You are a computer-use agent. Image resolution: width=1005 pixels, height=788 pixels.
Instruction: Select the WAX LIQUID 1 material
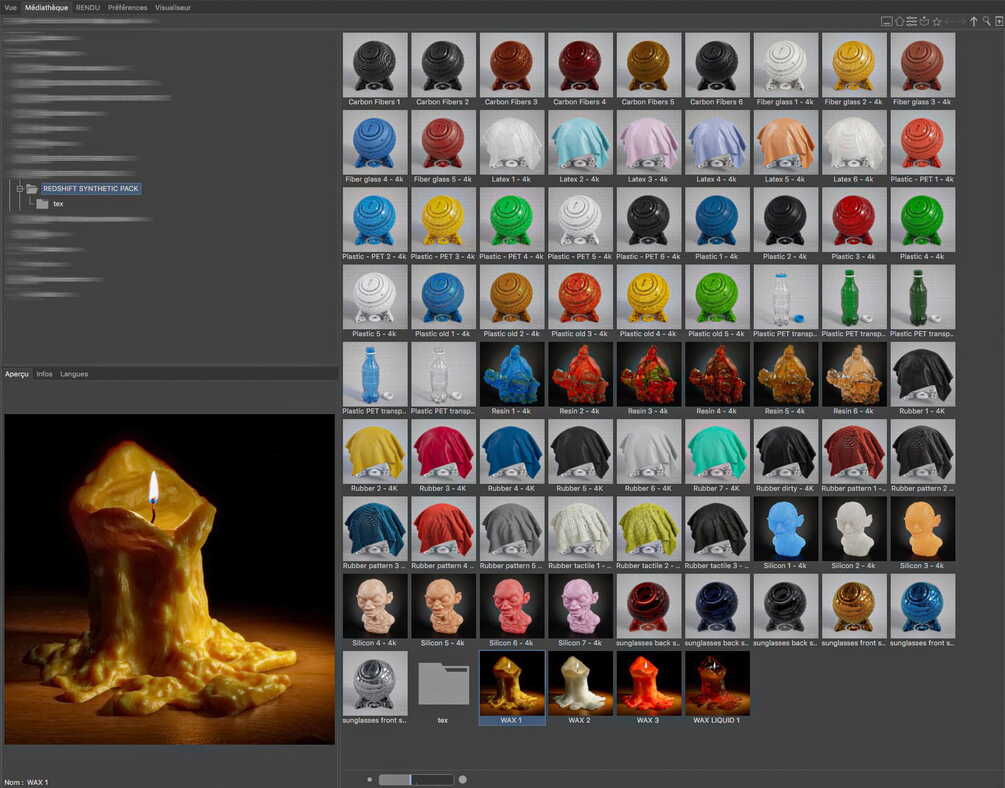click(x=717, y=688)
